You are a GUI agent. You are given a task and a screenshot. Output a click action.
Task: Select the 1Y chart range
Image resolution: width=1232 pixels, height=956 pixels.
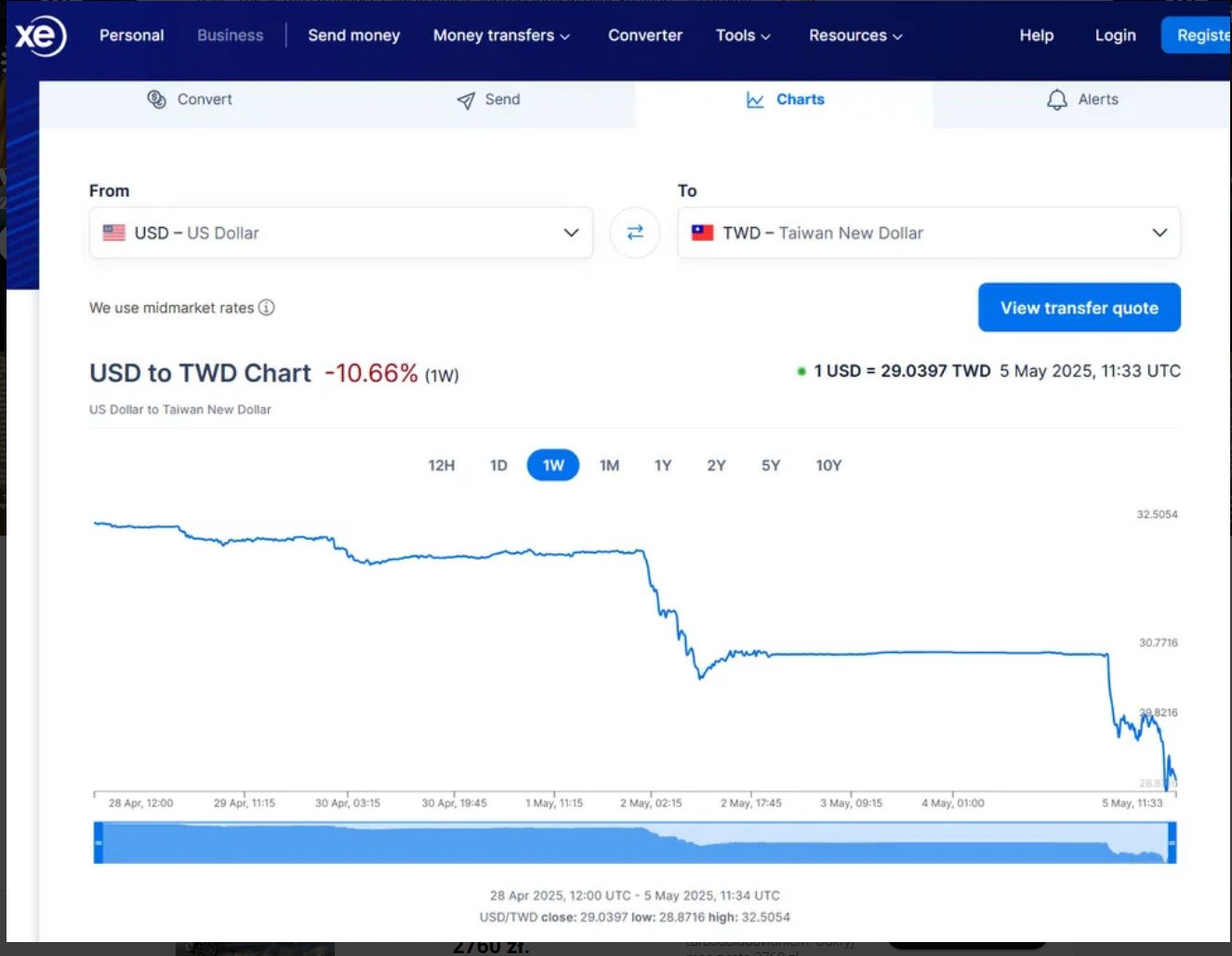click(x=663, y=465)
